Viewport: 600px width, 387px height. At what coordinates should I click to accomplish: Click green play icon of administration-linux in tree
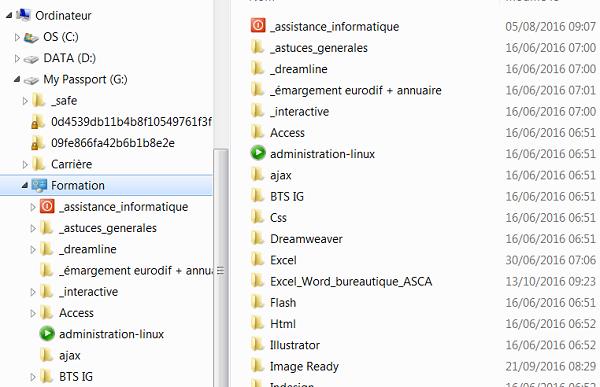pos(47,334)
